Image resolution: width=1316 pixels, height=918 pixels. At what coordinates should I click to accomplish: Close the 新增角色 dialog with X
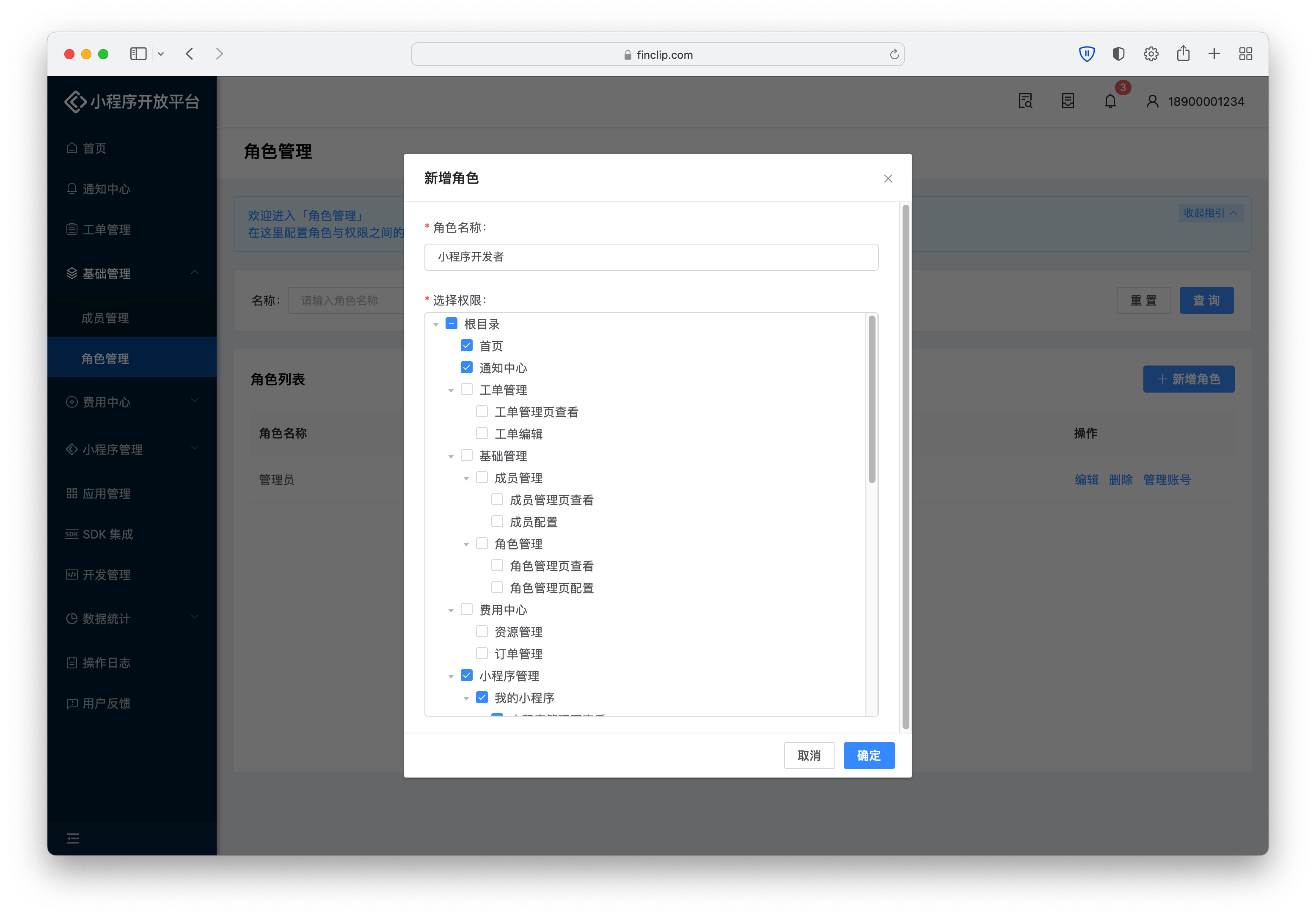[x=888, y=179]
